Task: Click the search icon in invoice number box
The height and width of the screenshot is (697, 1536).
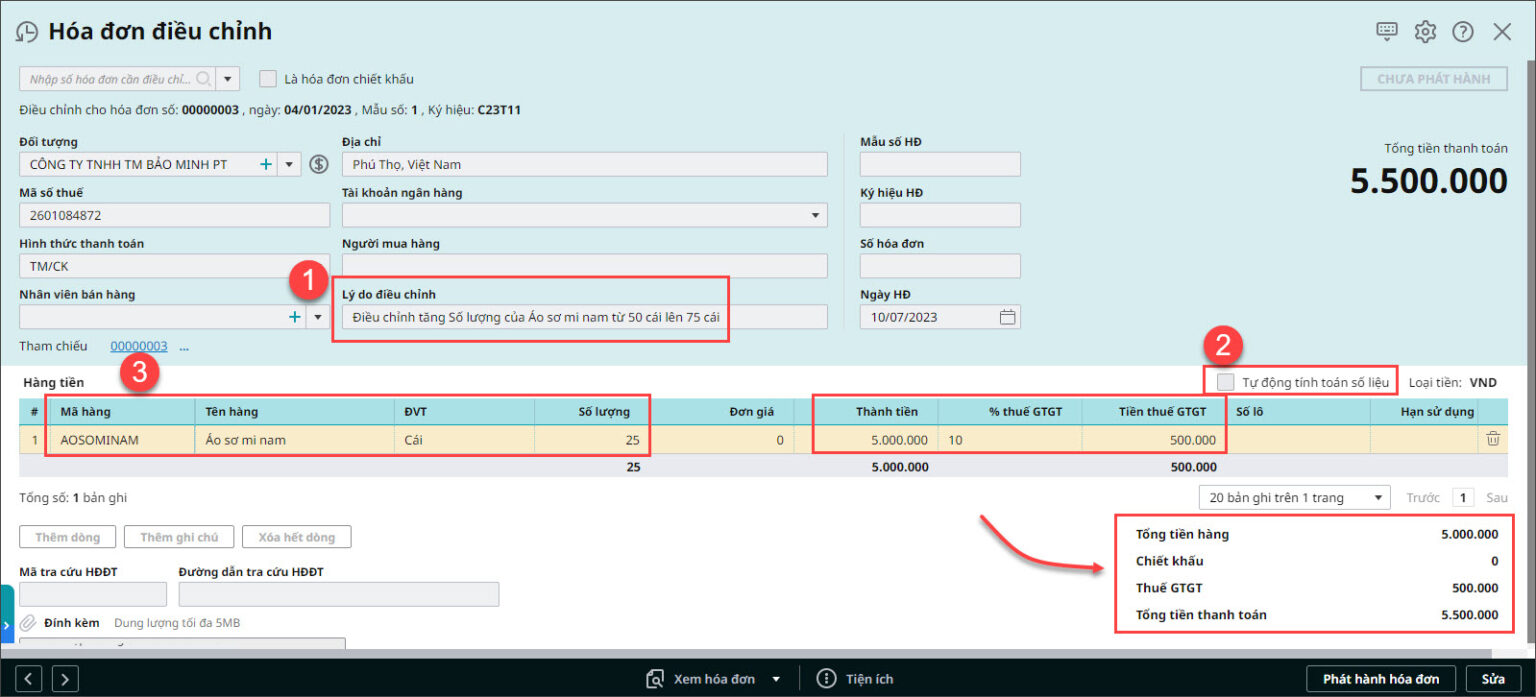Action: [x=203, y=79]
